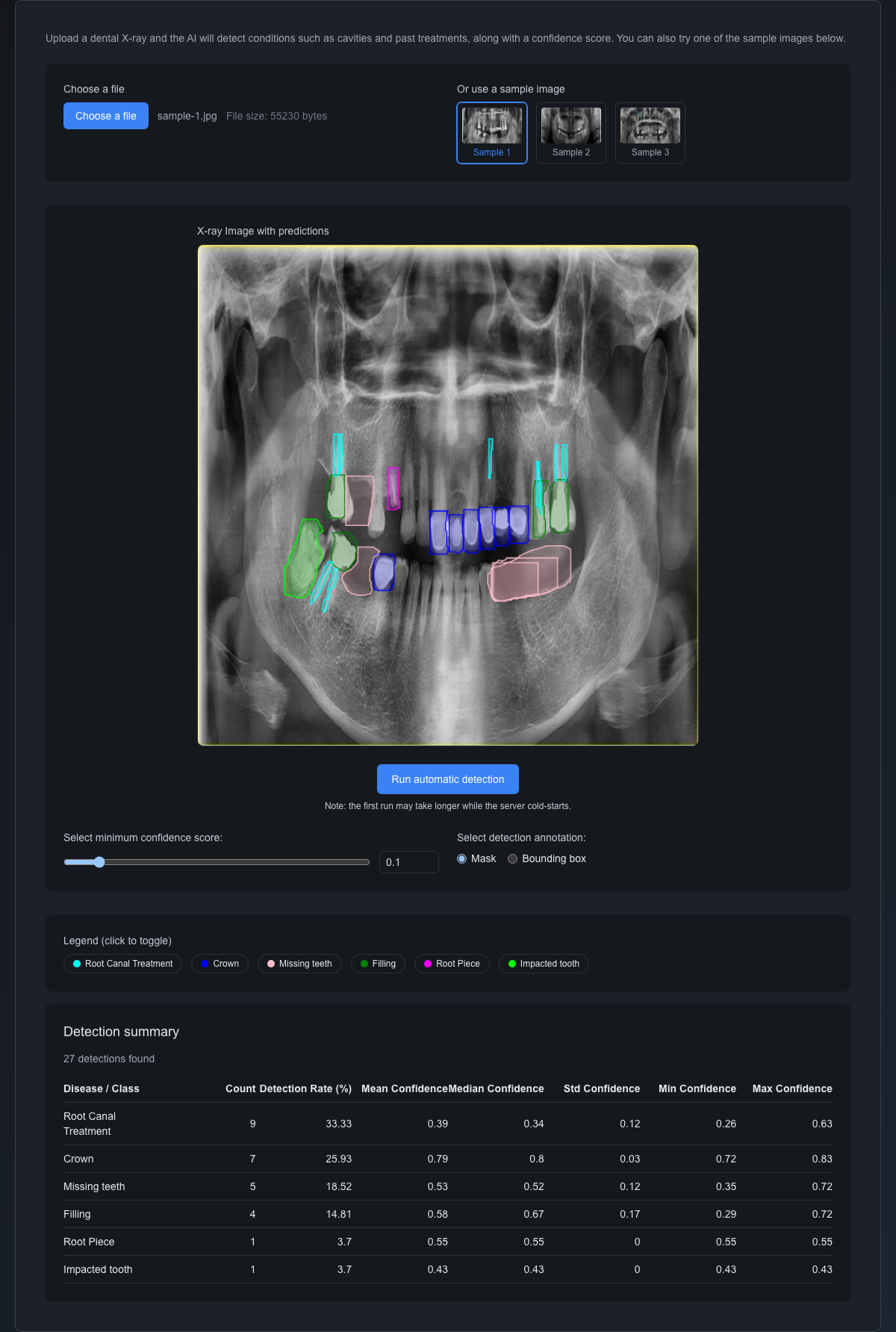Adjust the minimum confidence score slider
The image size is (896, 1332).
[x=217, y=862]
